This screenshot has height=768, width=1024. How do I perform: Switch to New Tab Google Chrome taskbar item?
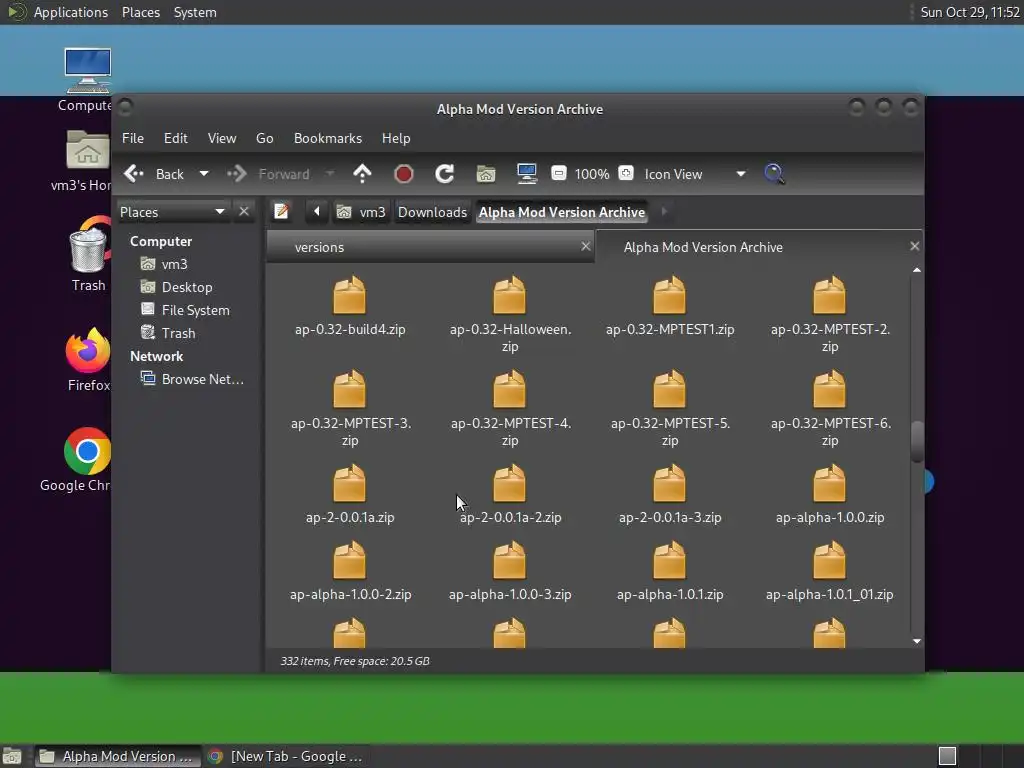pyautogui.click(x=285, y=756)
